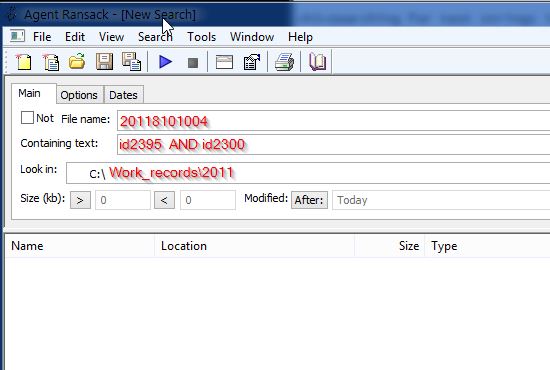The width and height of the screenshot is (550, 370).
Task: Sort results by Size column header
Action: click(x=390, y=246)
